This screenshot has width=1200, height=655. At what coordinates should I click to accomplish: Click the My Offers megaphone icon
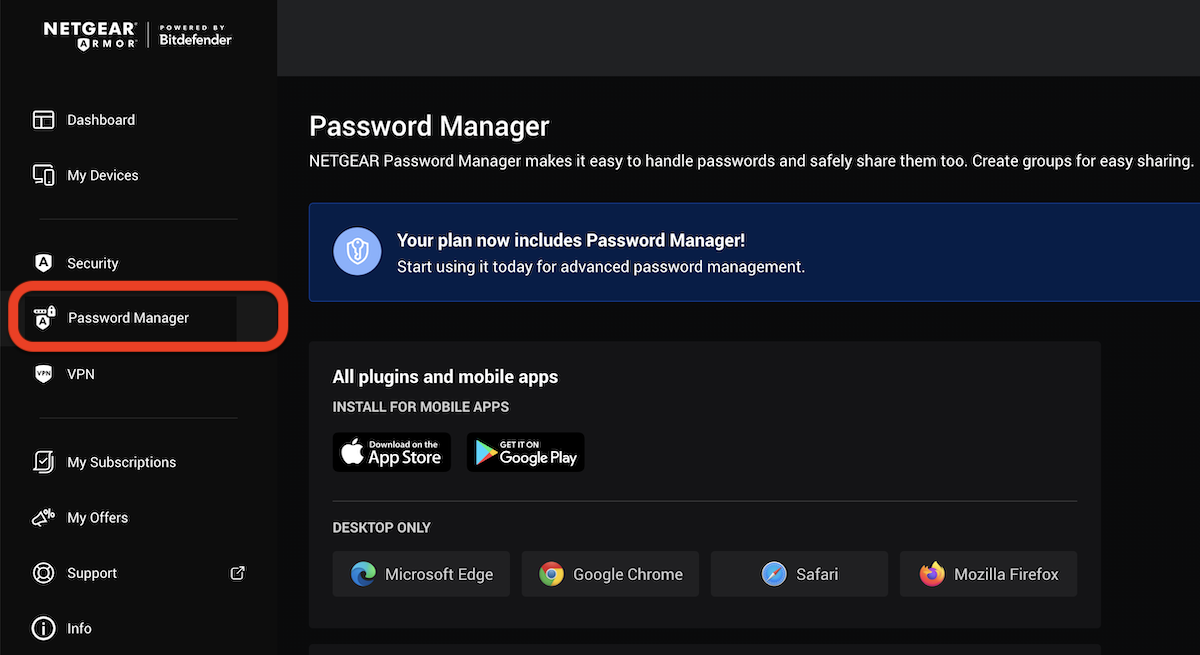click(x=43, y=517)
